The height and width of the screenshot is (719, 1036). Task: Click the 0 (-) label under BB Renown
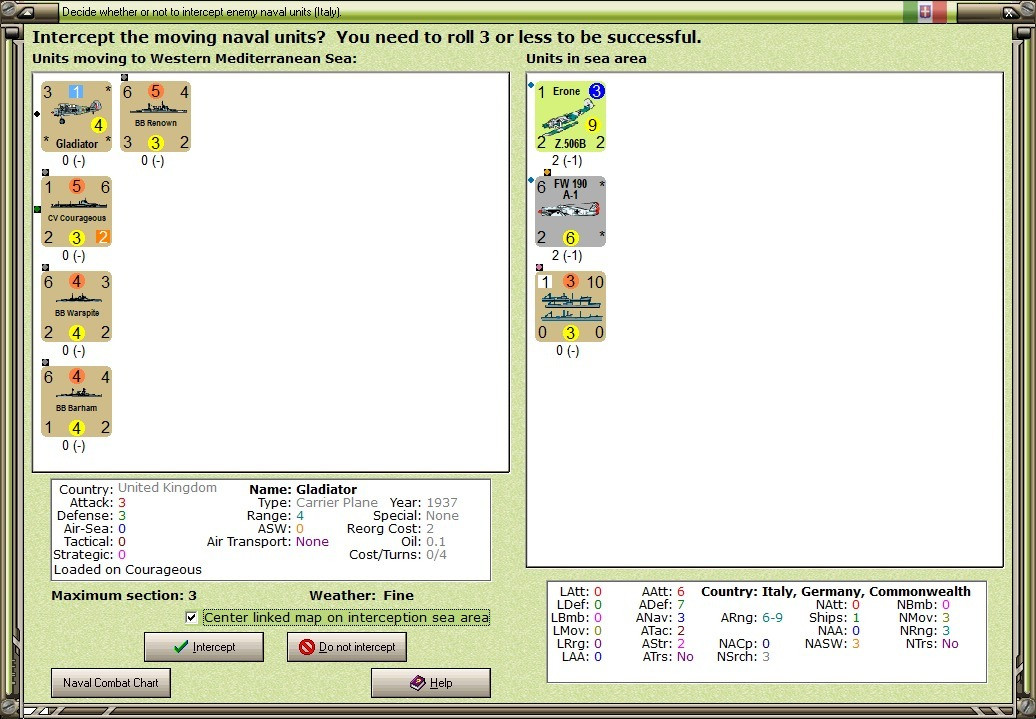153,161
